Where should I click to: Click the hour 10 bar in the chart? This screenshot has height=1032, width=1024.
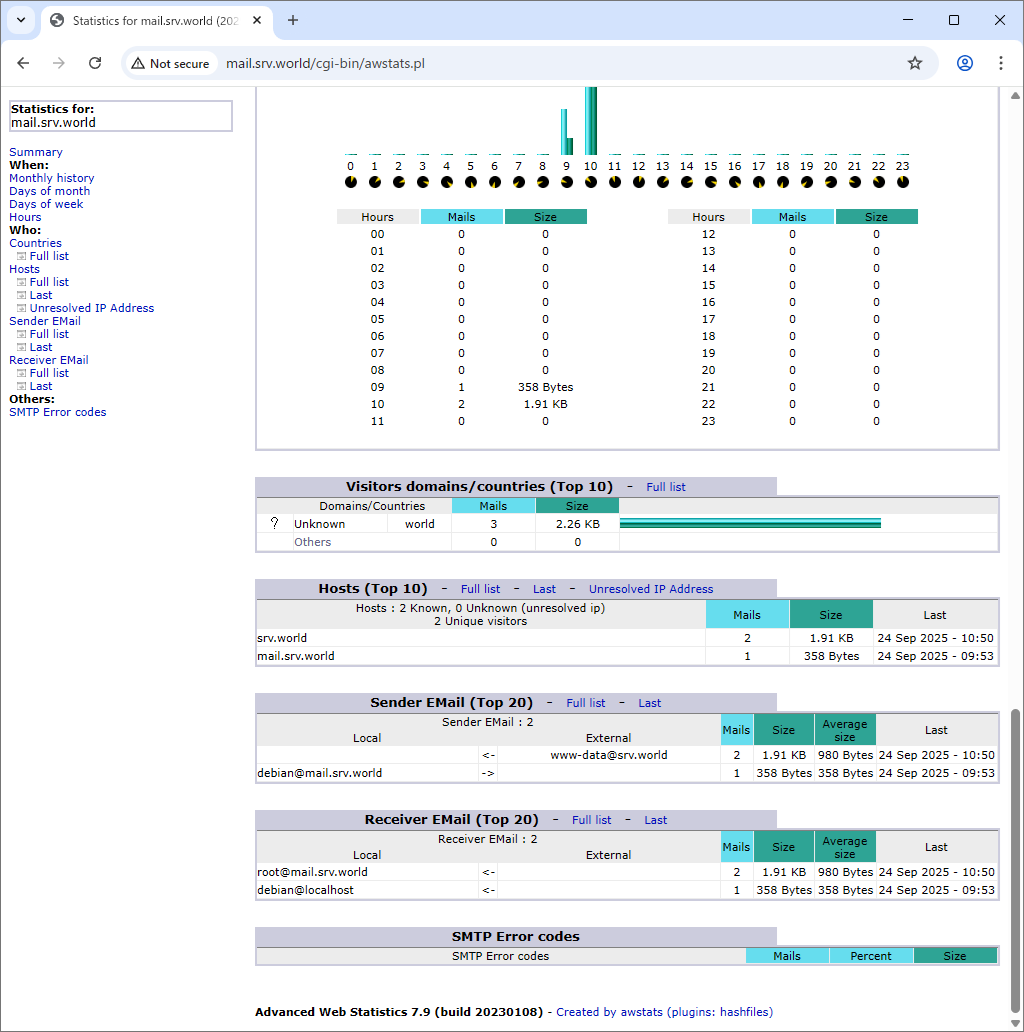(590, 121)
